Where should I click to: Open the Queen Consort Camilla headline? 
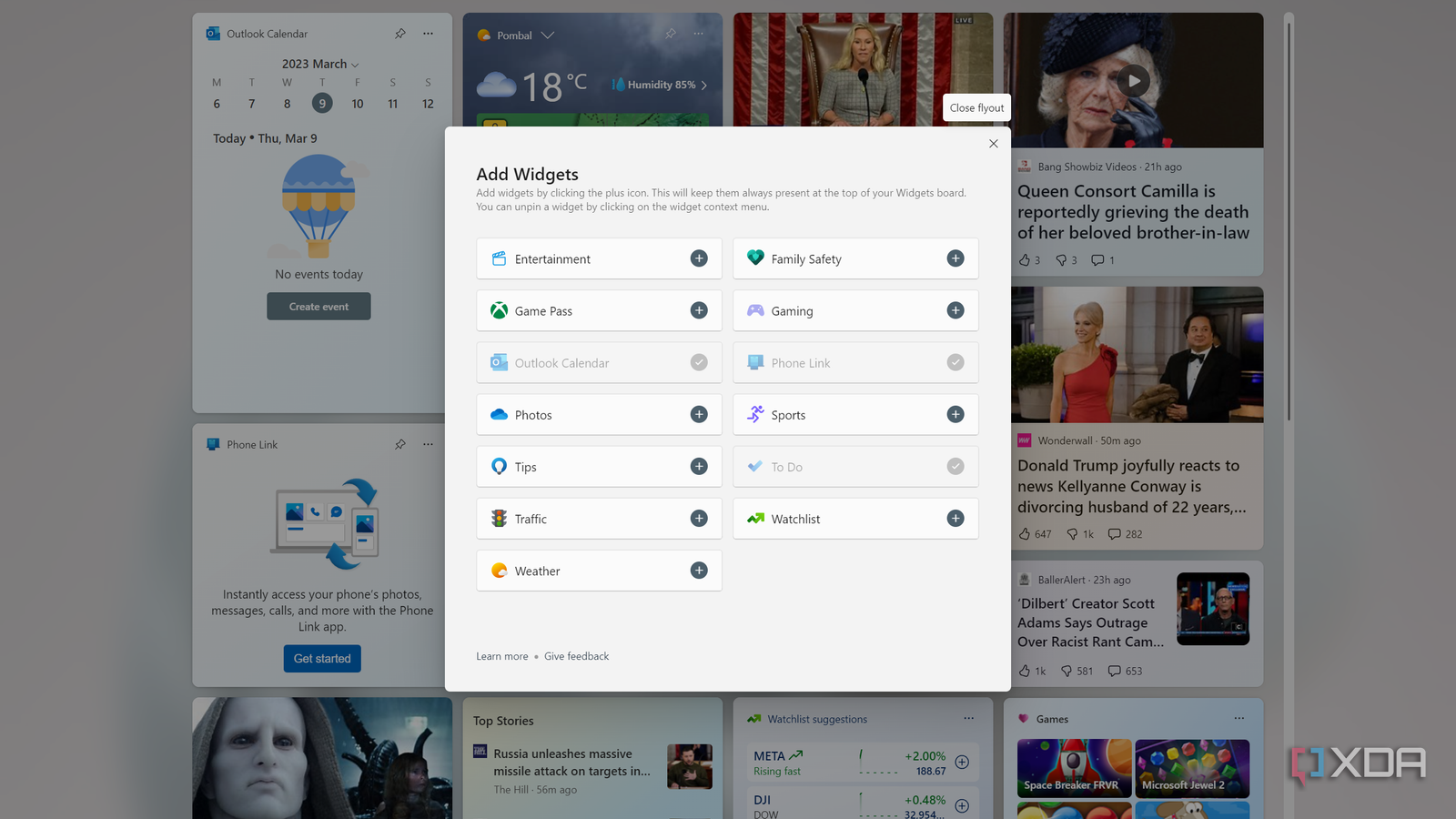point(1133,212)
